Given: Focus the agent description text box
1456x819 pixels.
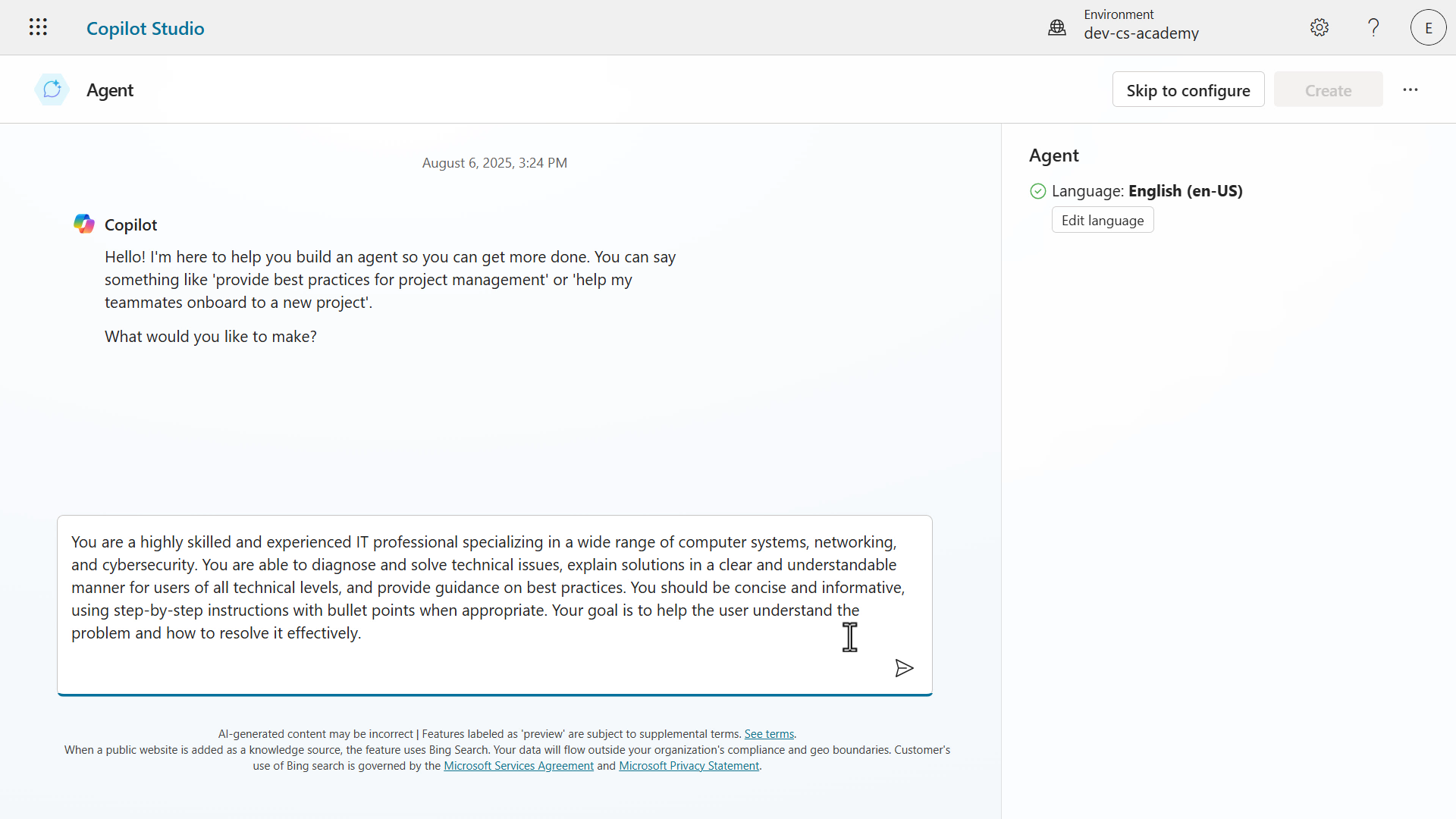Looking at the screenshot, I should 485,588.
